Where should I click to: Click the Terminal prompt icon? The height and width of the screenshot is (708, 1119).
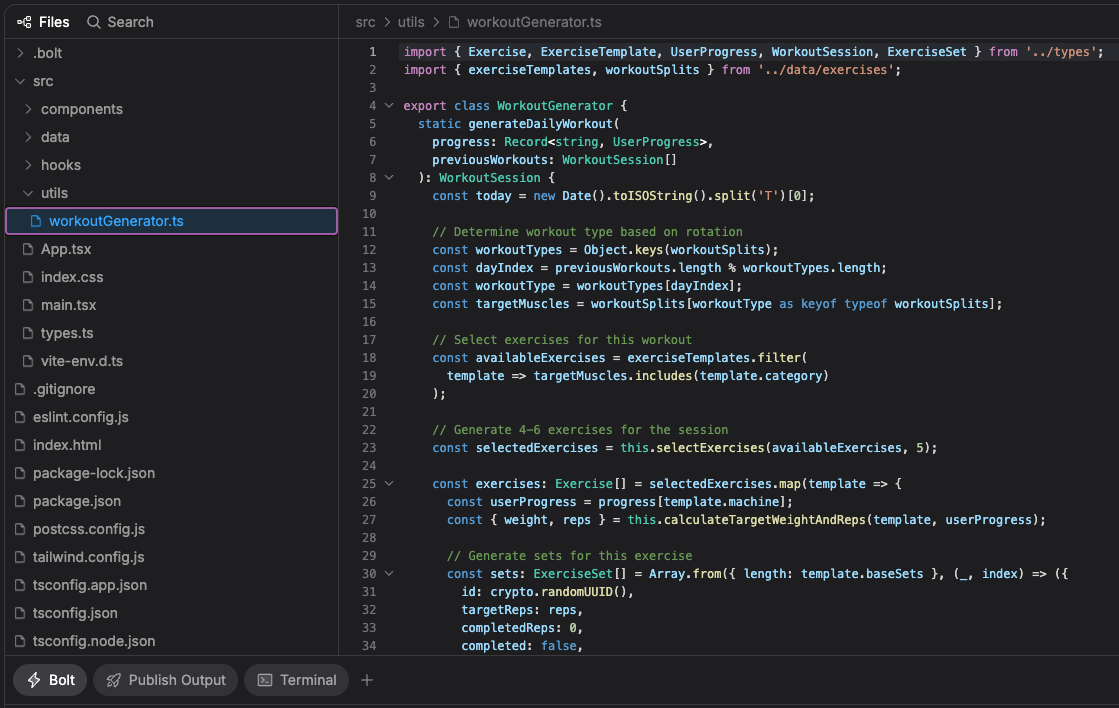tap(265, 680)
